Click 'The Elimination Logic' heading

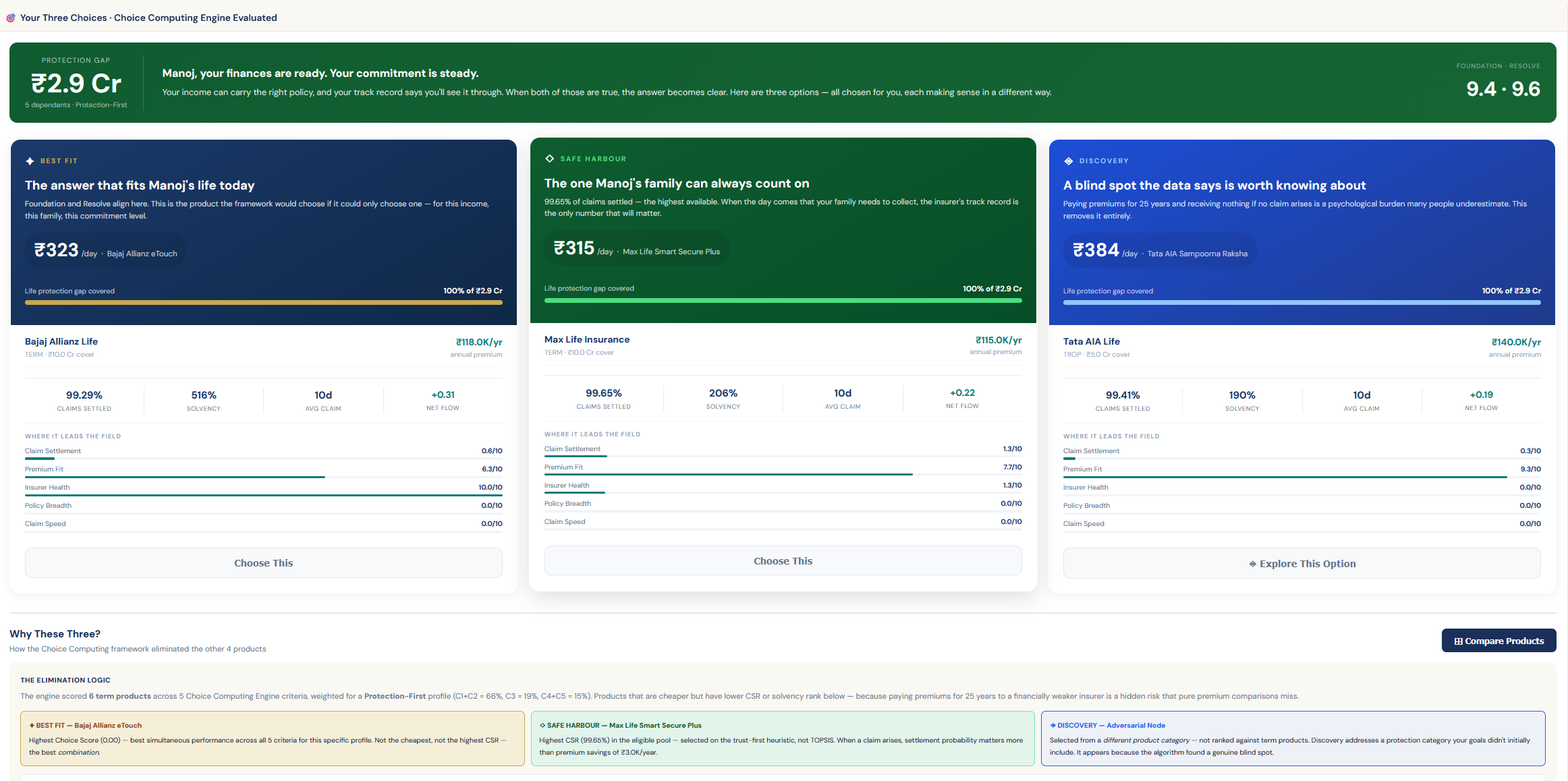pyautogui.click(x=65, y=680)
